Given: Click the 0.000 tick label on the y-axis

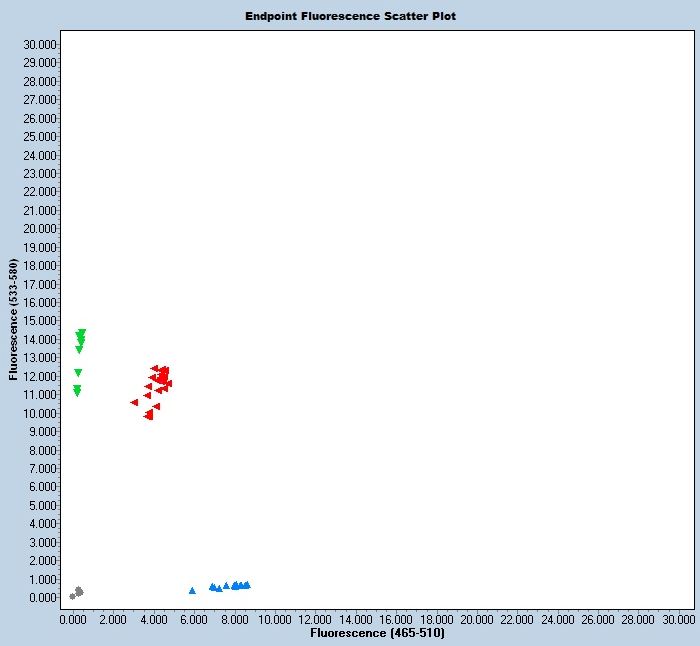Looking at the screenshot, I should tap(42, 598).
